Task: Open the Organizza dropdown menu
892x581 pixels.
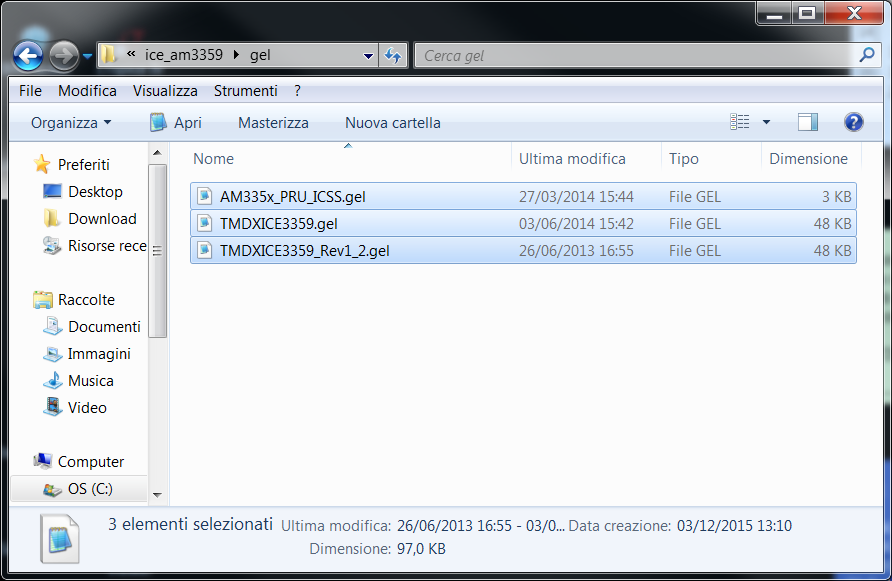Action: pyautogui.click(x=71, y=123)
